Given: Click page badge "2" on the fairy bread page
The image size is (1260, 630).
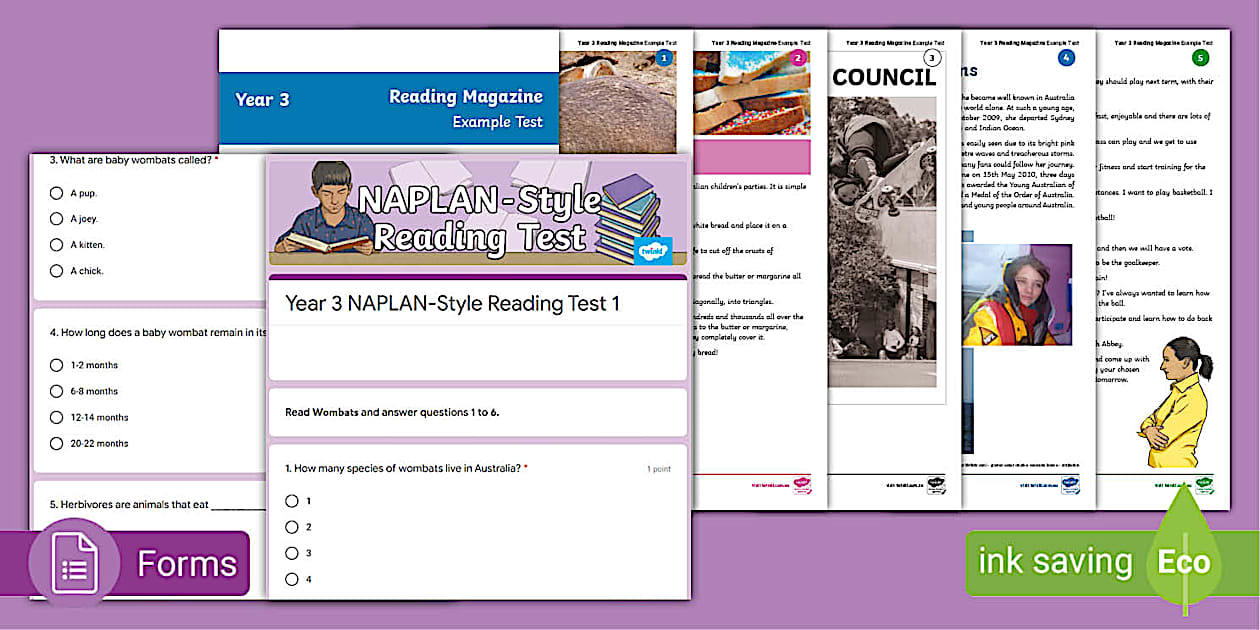Looking at the screenshot, I should (798, 59).
